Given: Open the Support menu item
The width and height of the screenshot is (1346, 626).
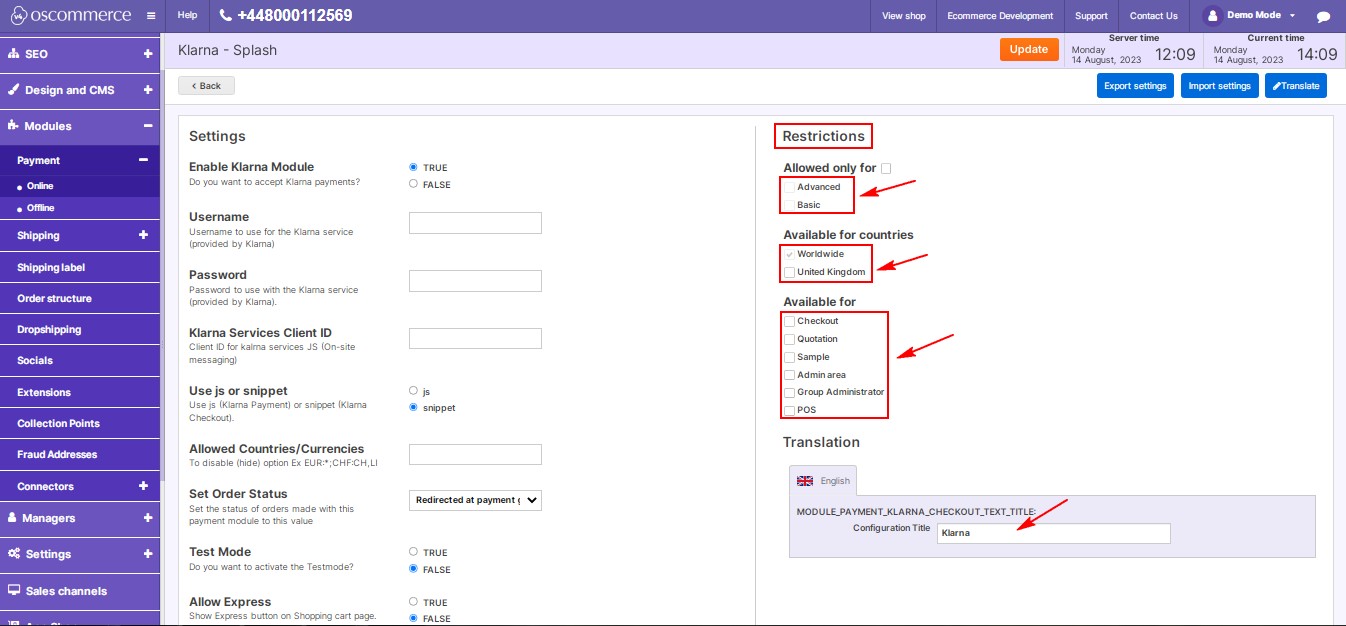Looking at the screenshot, I should point(1091,16).
